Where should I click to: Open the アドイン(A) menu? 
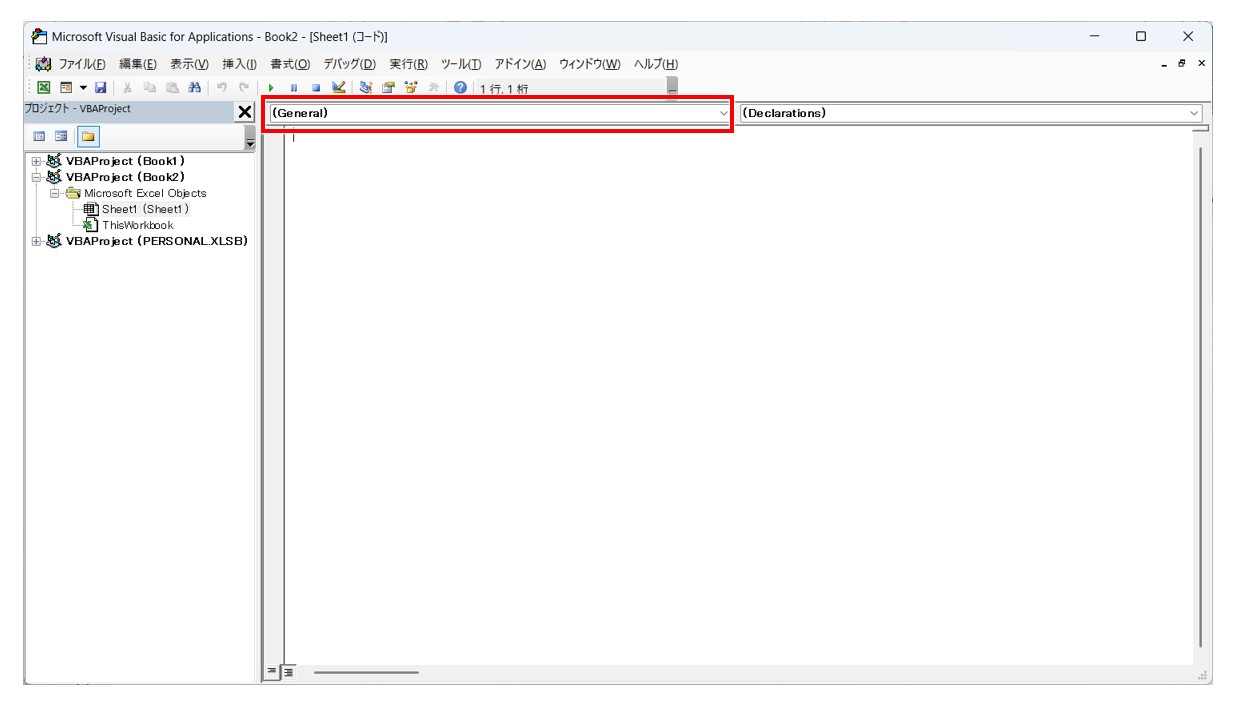tap(520, 64)
